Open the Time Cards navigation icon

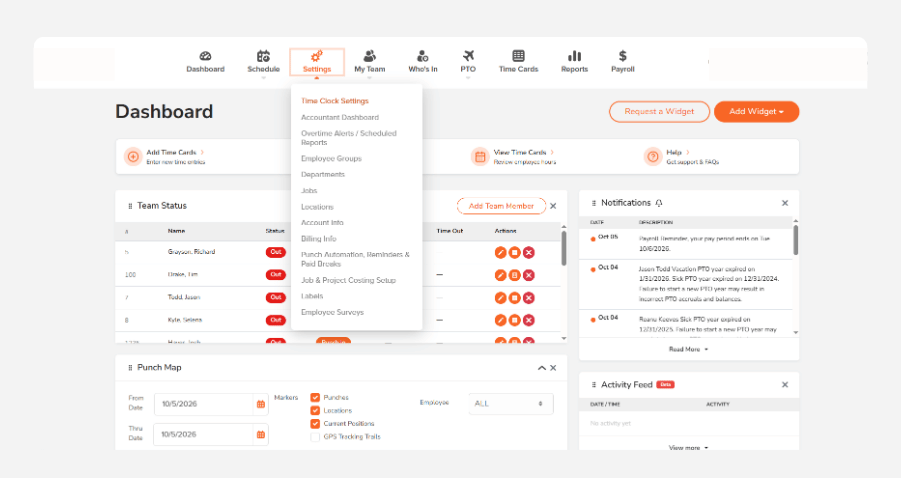(518, 56)
